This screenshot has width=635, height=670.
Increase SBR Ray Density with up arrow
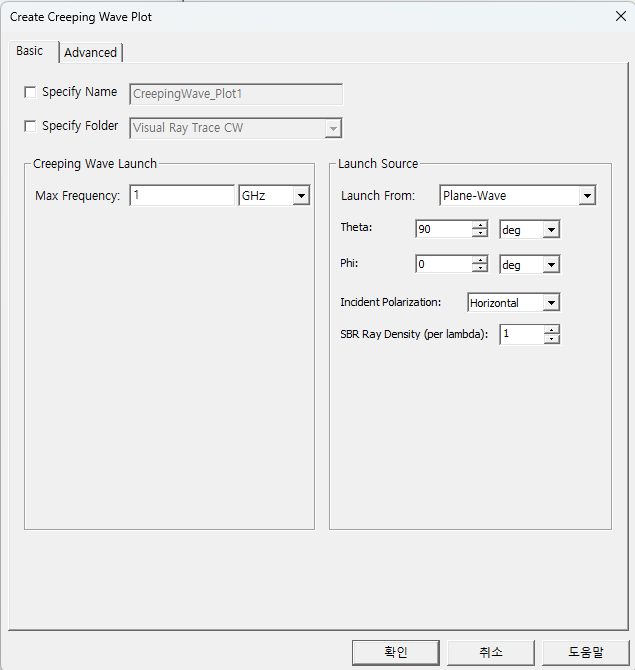tap(552, 329)
